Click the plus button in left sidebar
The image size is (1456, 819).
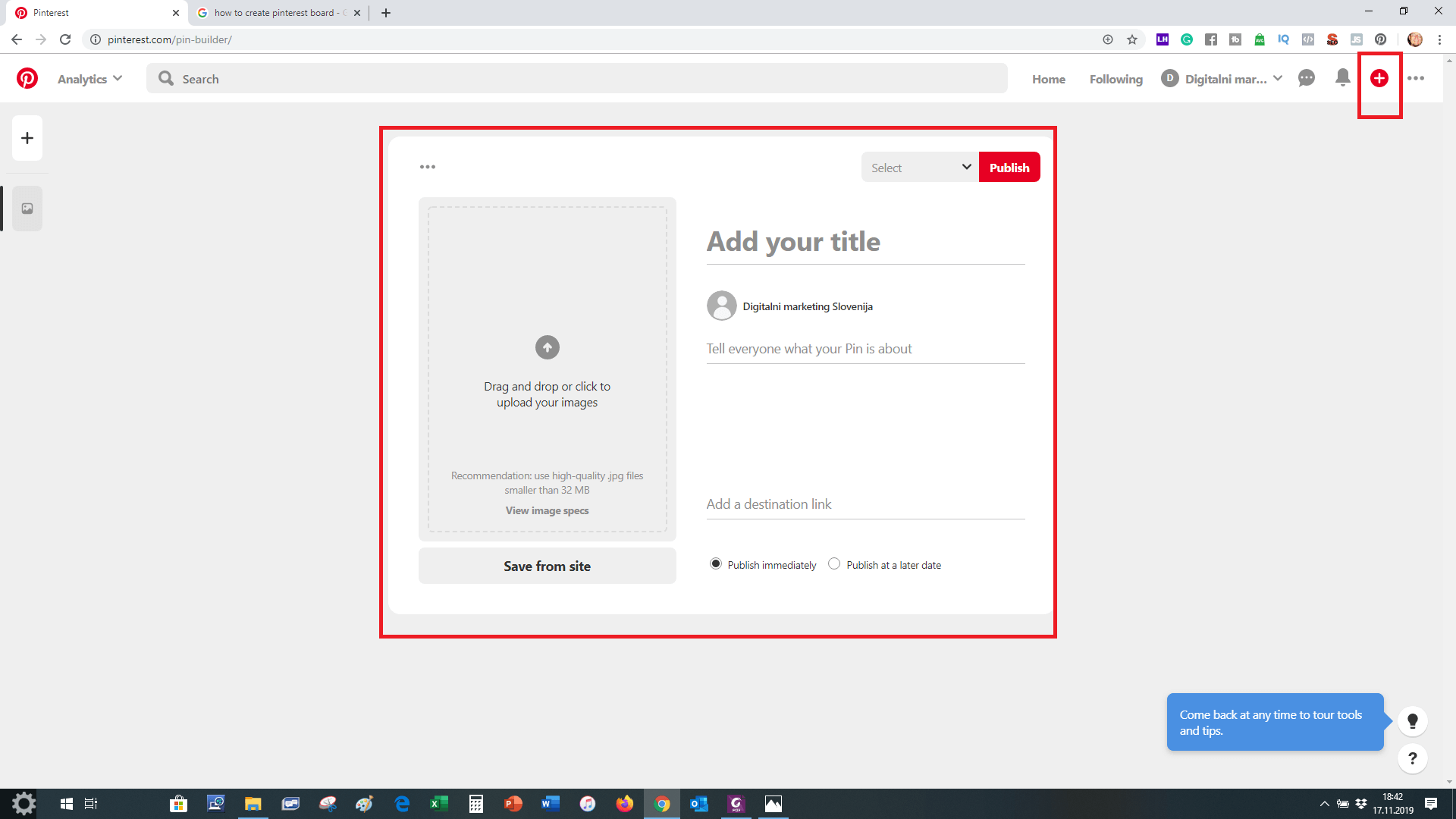tap(27, 138)
